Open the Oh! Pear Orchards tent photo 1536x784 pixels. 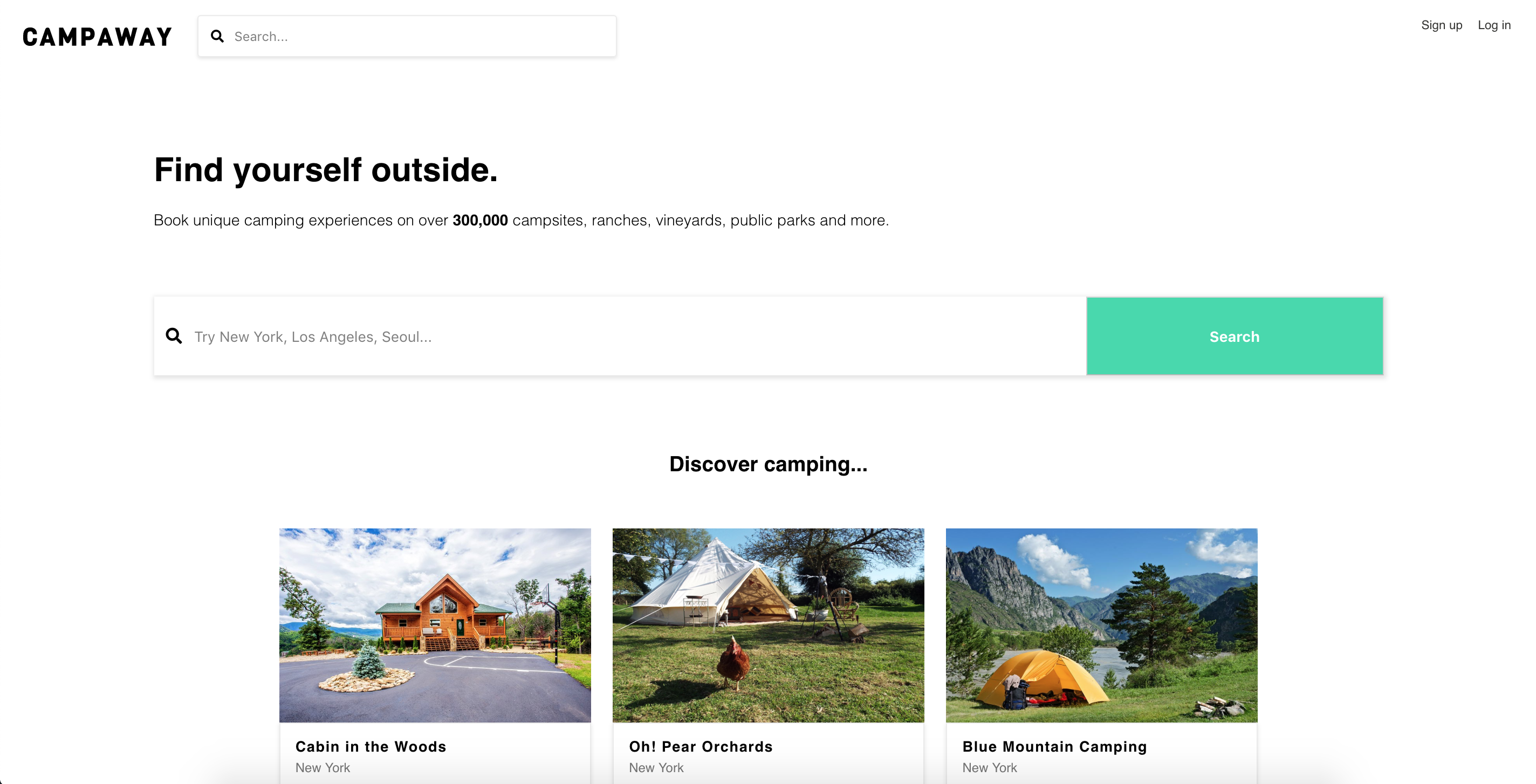768,625
